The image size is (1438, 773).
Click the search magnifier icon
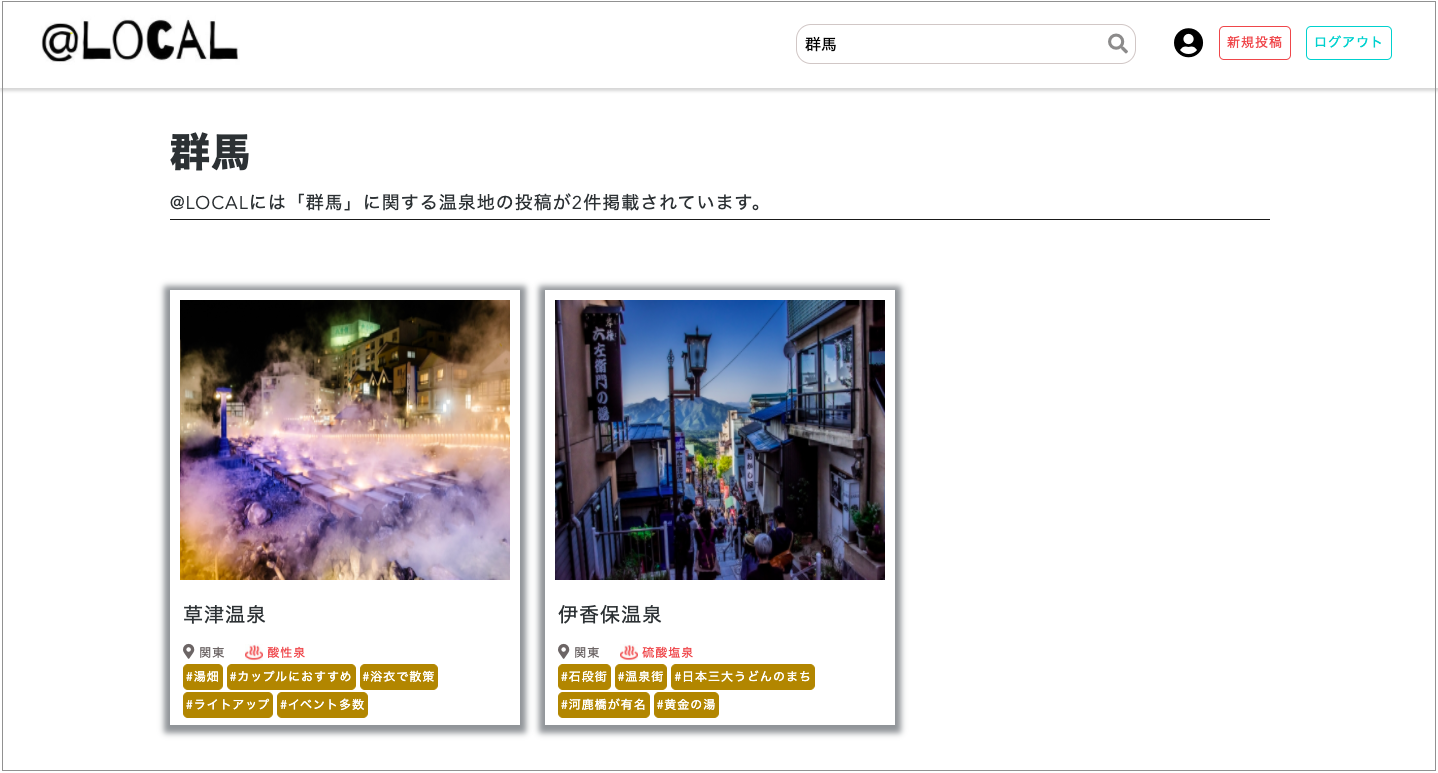point(1115,44)
